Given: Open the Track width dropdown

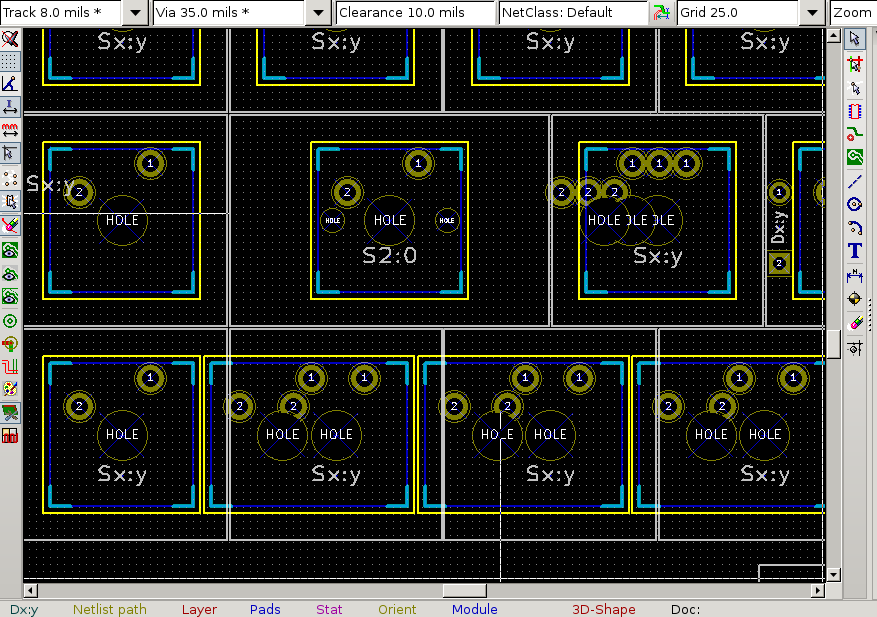Looking at the screenshot, I should [x=135, y=13].
